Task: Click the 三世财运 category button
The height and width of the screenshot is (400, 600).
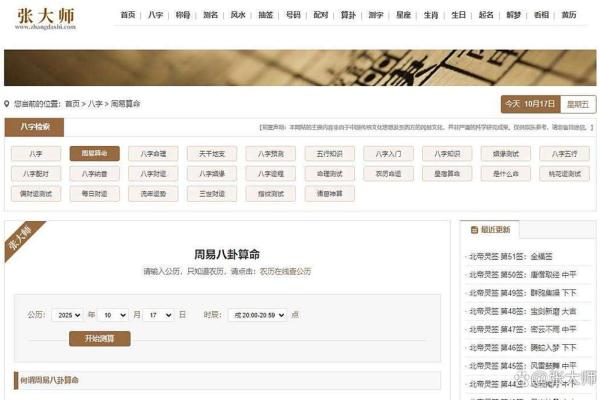Action: click(212, 194)
